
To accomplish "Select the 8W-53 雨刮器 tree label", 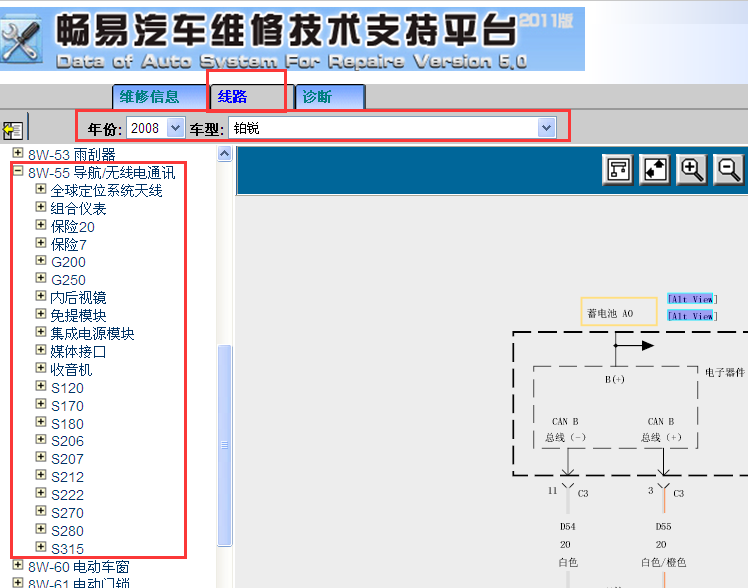I will click(72, 155).
